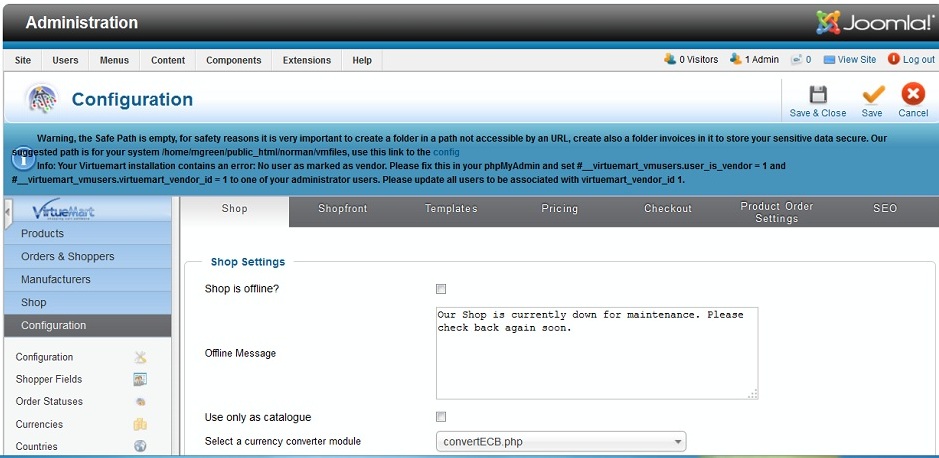Click the red Cancel icon
Screen dimensions: 939x458
(912, 95)
